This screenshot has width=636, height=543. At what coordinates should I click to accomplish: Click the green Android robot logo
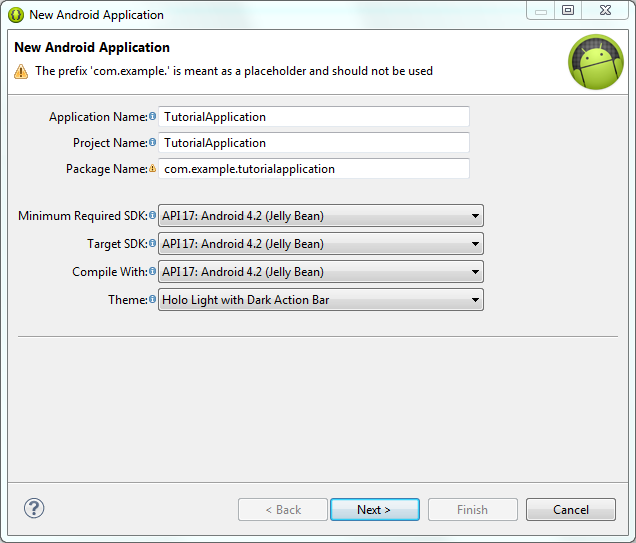596,62
